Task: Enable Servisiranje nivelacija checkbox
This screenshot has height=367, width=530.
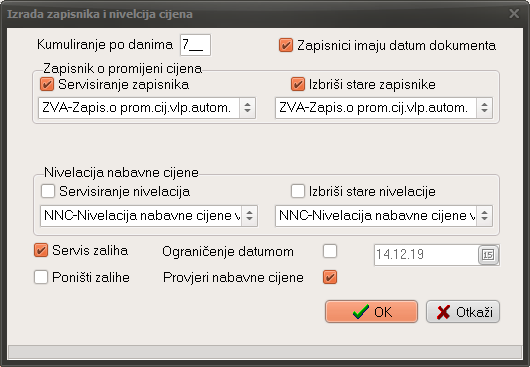Action: 48,191
